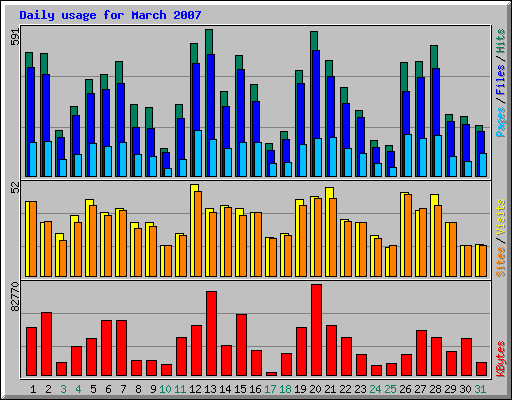The height and width of the screenshot is (400, 512).
Task: Click weekend day label 31
Action: tap(480, 389)
